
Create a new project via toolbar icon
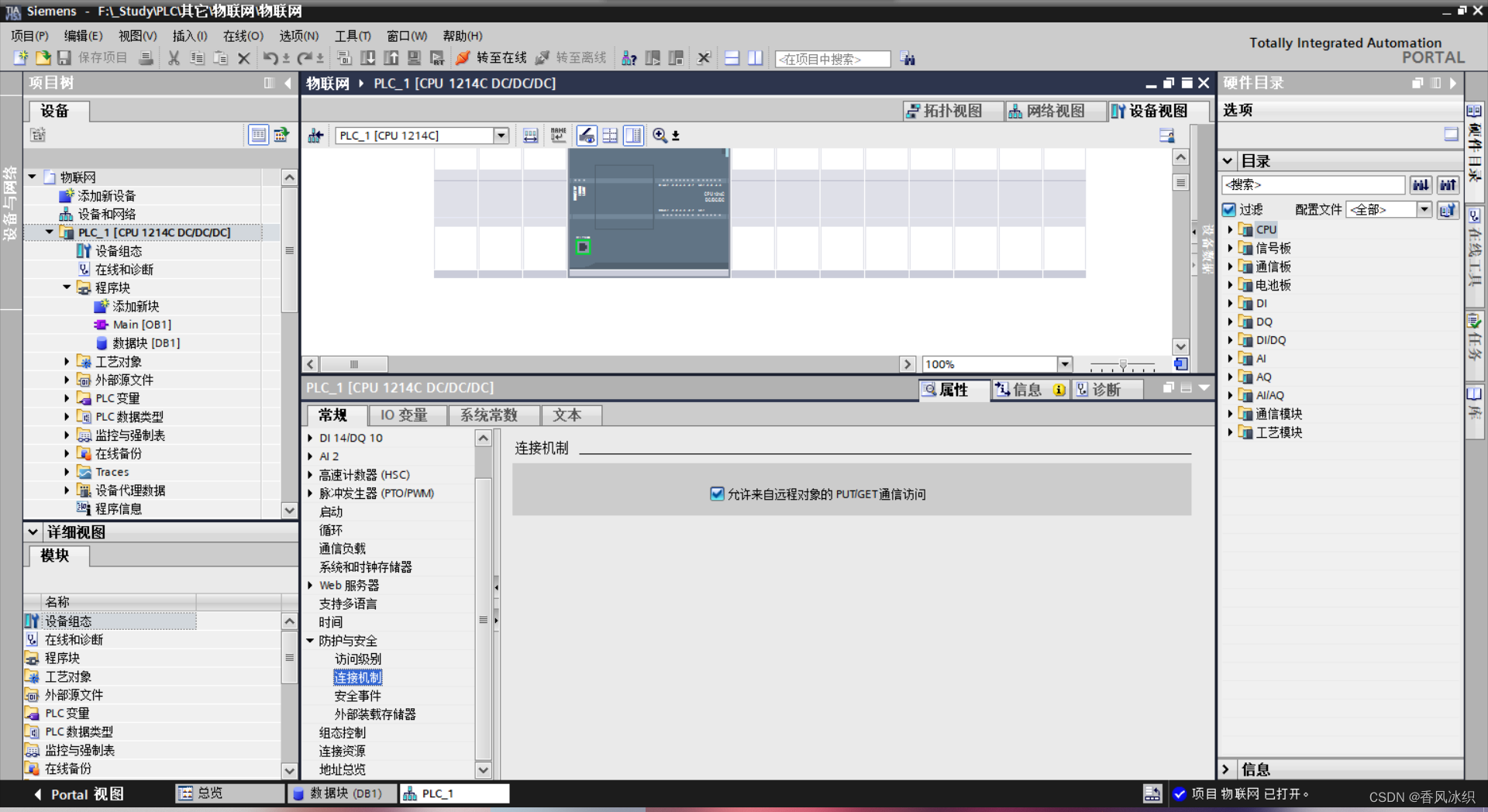coord(21,58)
